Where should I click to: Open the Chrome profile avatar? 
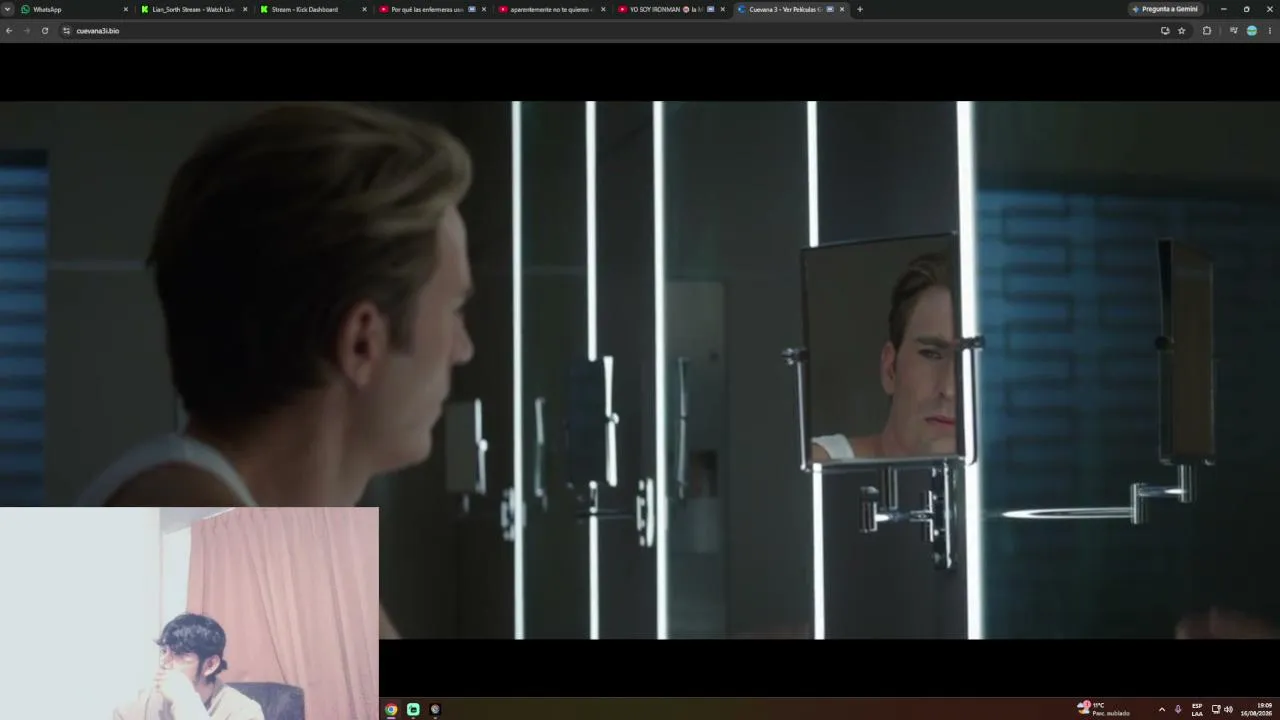pos(1252,31)
